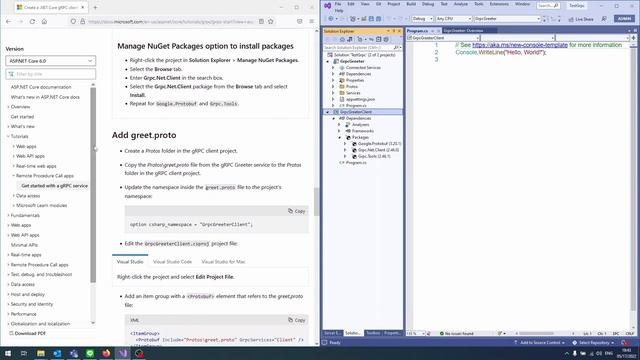
Task: Click the docs sidebar vertical scrollbar
Action: tap(93, 184)
